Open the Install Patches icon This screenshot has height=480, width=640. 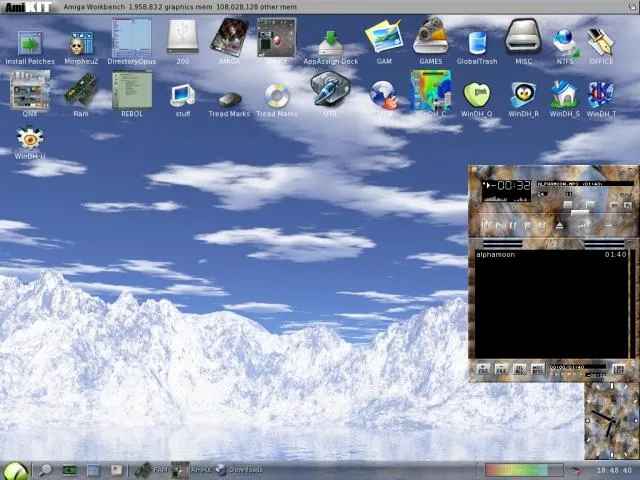(30, 44)
